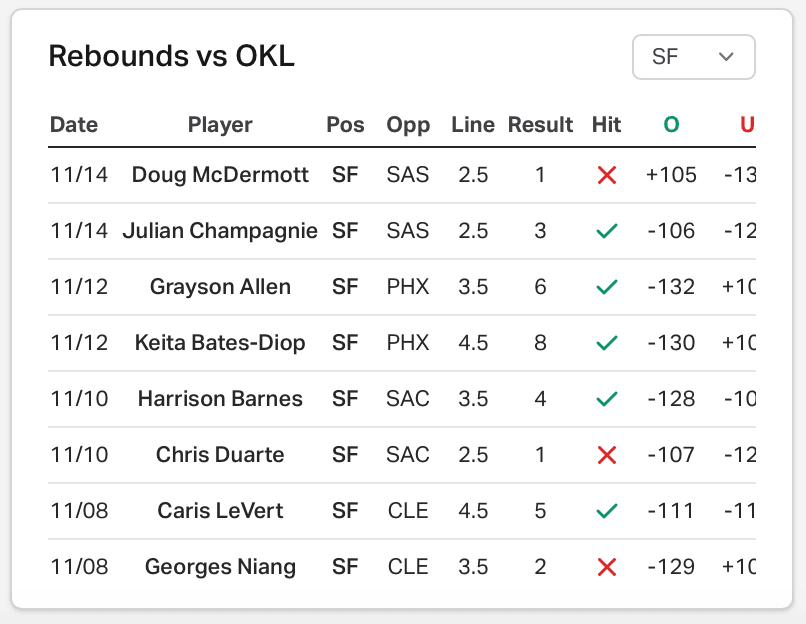Sort by the Date column header
This screenshot has height=624, width=806.
tap(74, 125)
